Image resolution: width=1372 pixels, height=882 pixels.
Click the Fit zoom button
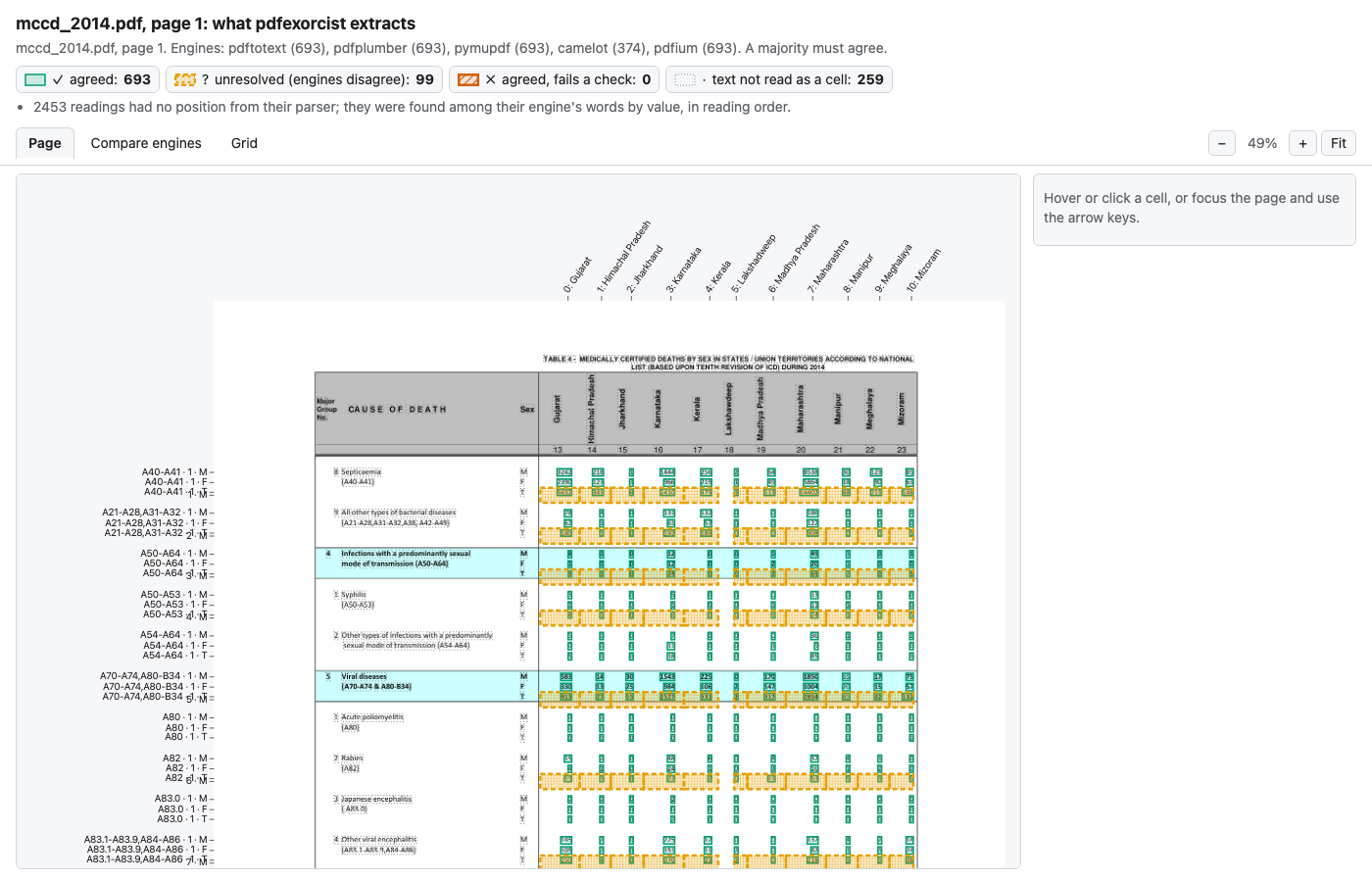pyautogui.click(x=1339, y=143)
